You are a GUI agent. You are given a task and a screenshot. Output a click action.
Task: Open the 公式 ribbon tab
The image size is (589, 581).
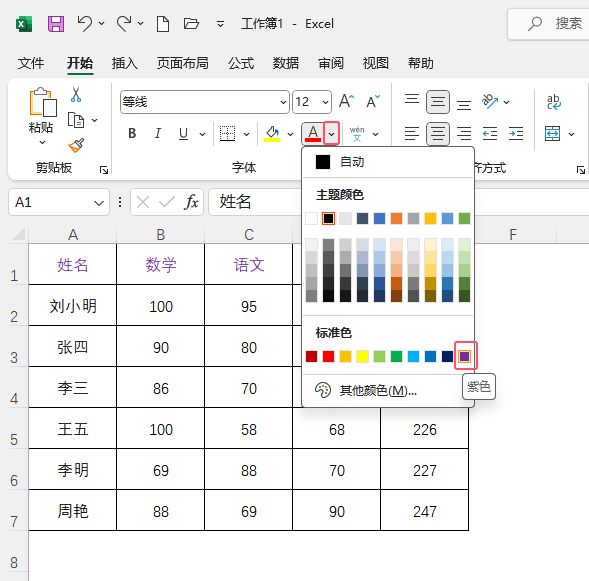pyautogui.click(x=241, y=63)
